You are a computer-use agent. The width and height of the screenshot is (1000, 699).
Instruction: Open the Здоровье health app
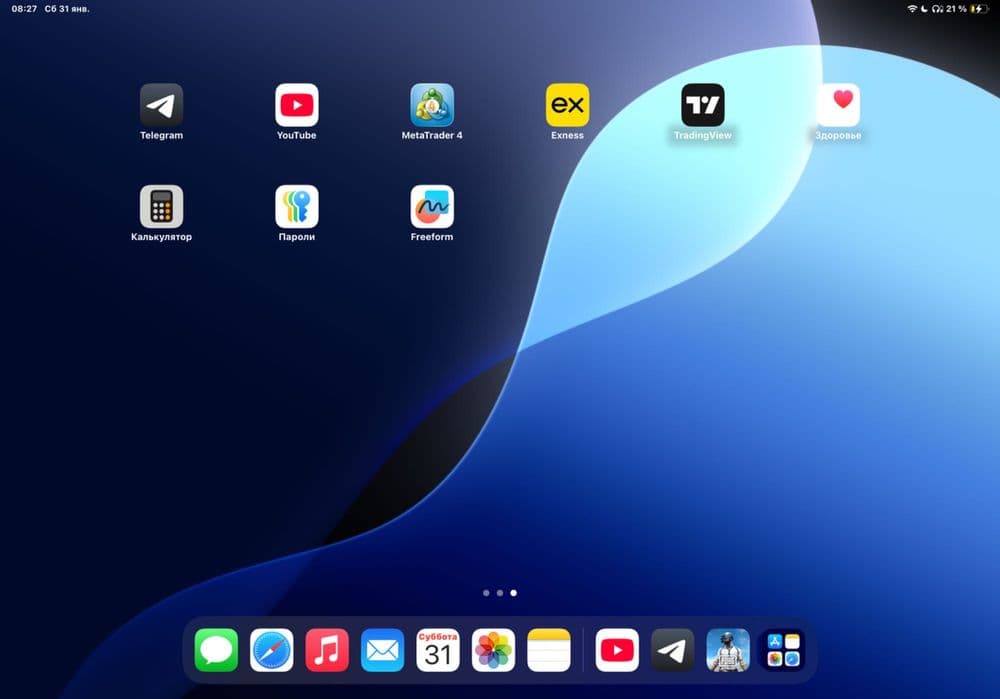tap(838, 105)
